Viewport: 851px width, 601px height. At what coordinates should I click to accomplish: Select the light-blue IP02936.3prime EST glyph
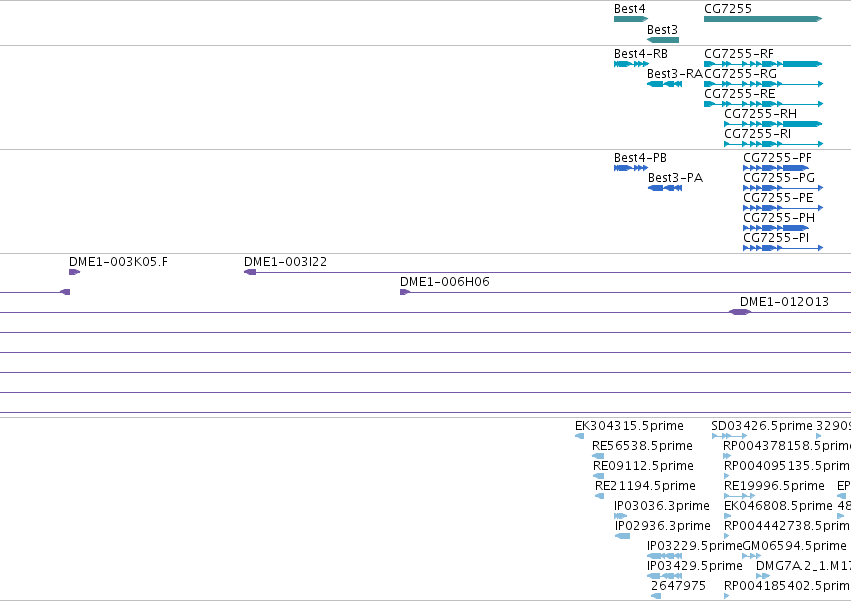coord(623,536)
